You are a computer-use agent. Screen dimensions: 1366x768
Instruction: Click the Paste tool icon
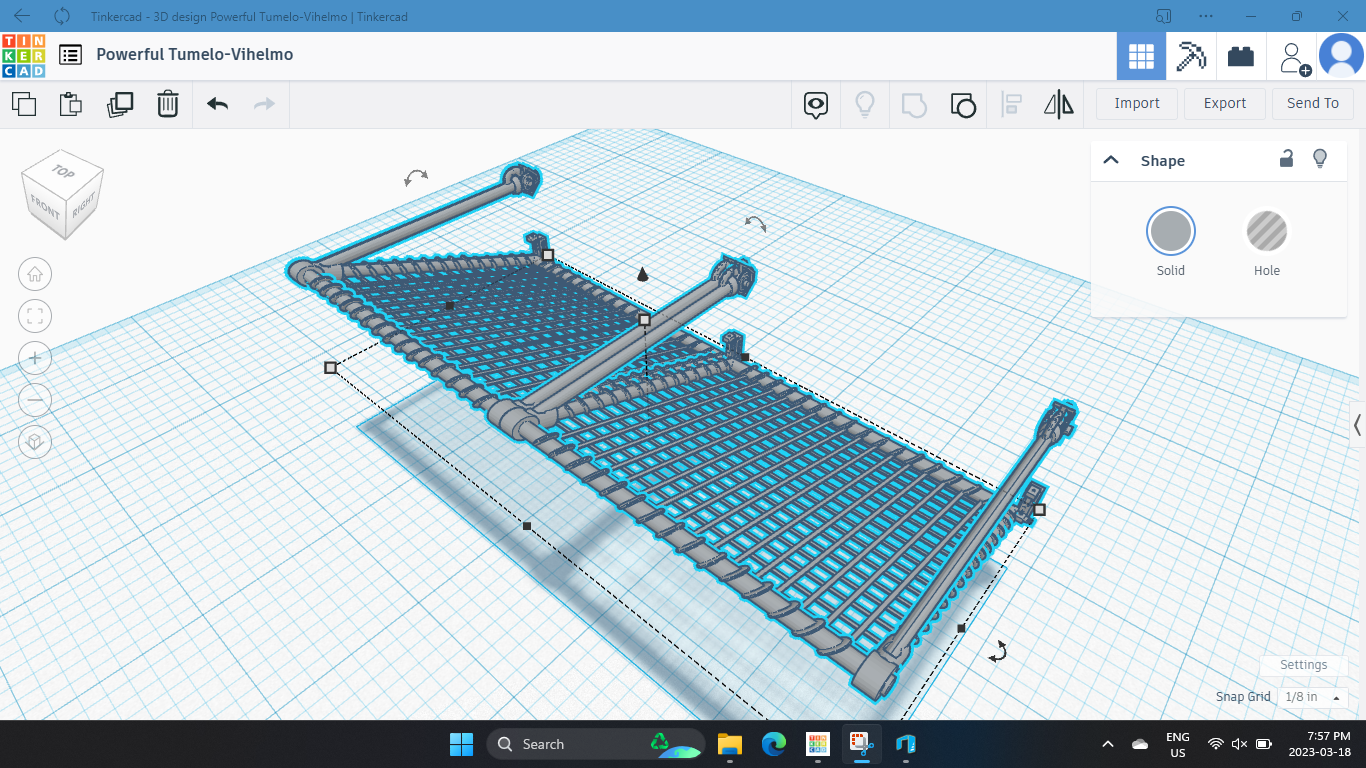(71, 104)
